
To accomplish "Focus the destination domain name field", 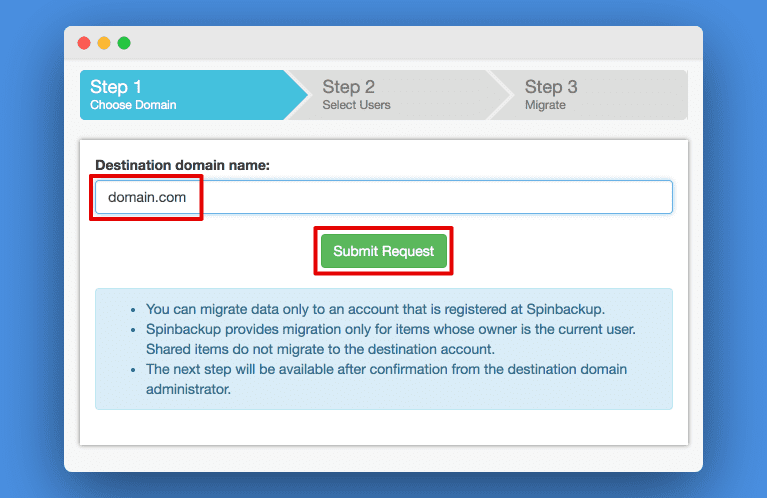I will 384,197.
